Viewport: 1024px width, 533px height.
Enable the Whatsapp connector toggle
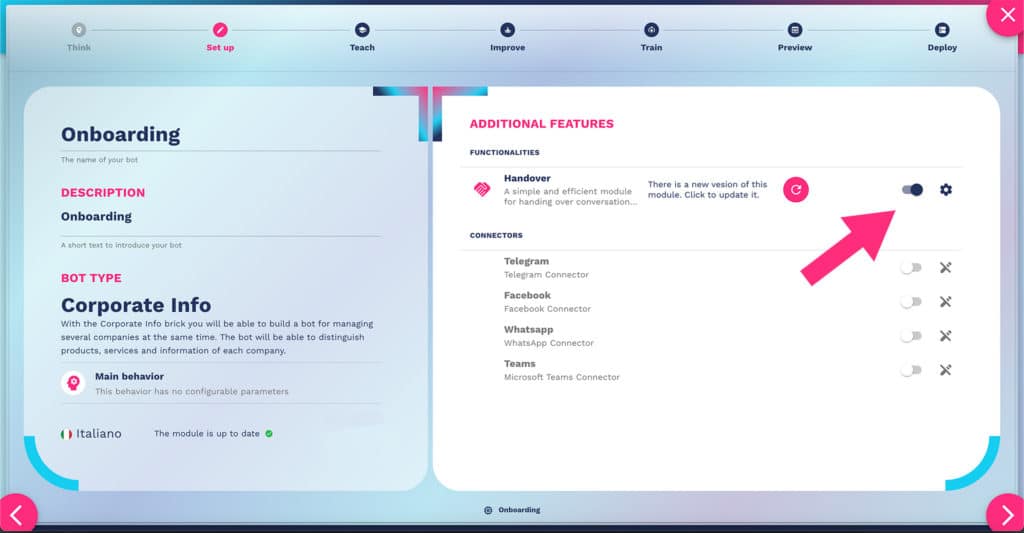(x=910, y=336)
